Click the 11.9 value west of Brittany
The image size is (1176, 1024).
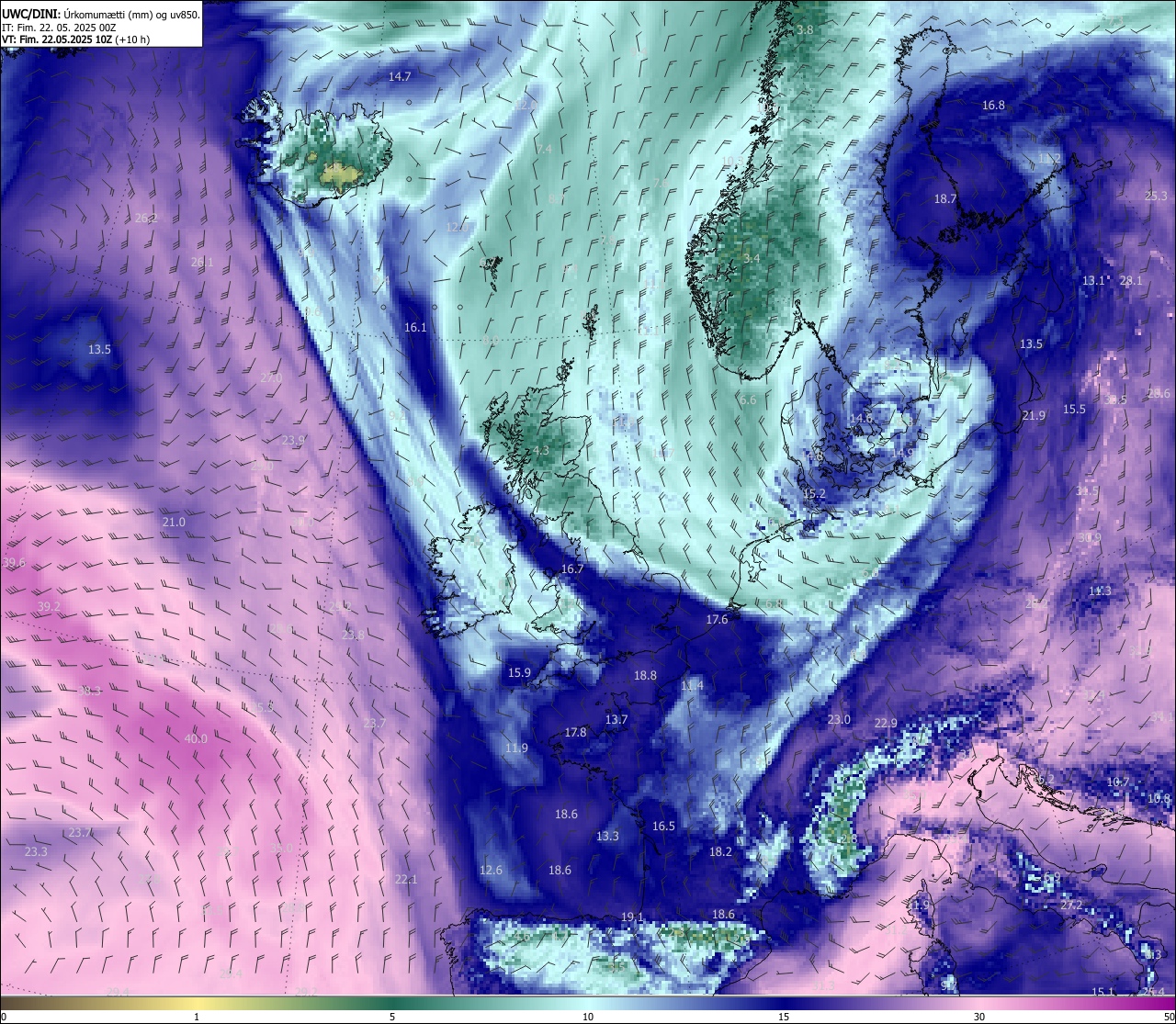click(516, 748)
